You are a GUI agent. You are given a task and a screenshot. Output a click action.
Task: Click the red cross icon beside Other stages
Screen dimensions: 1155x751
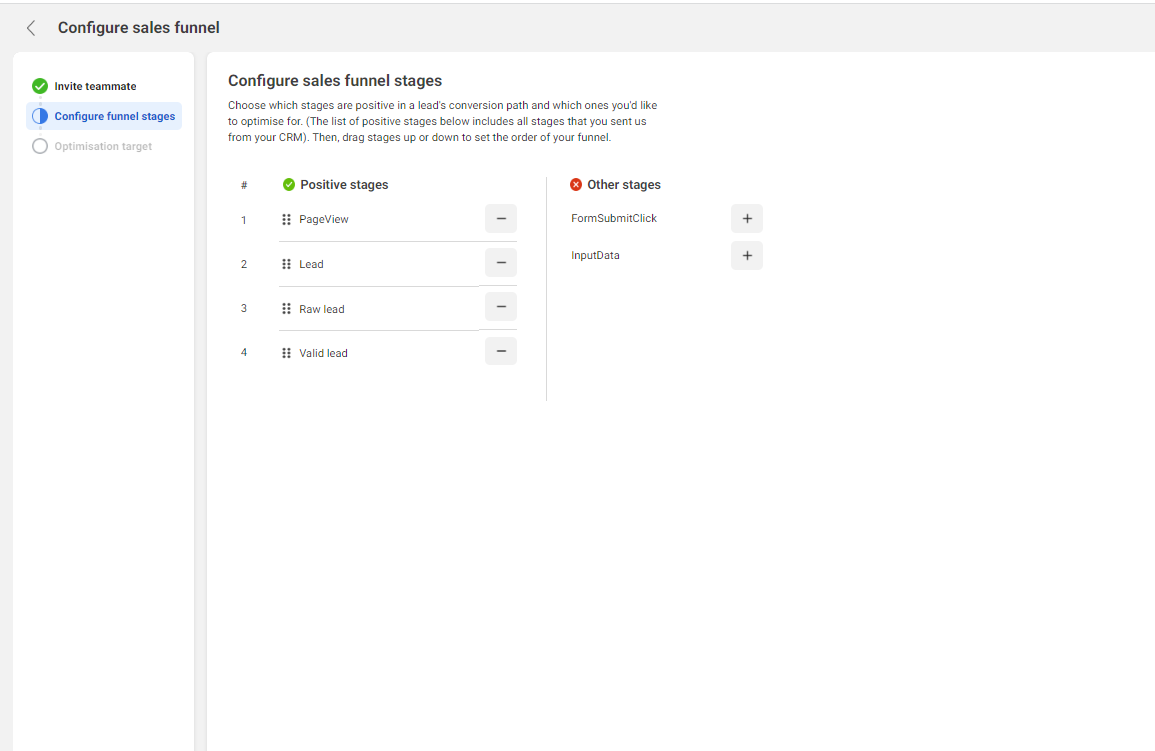pos(576,185)
